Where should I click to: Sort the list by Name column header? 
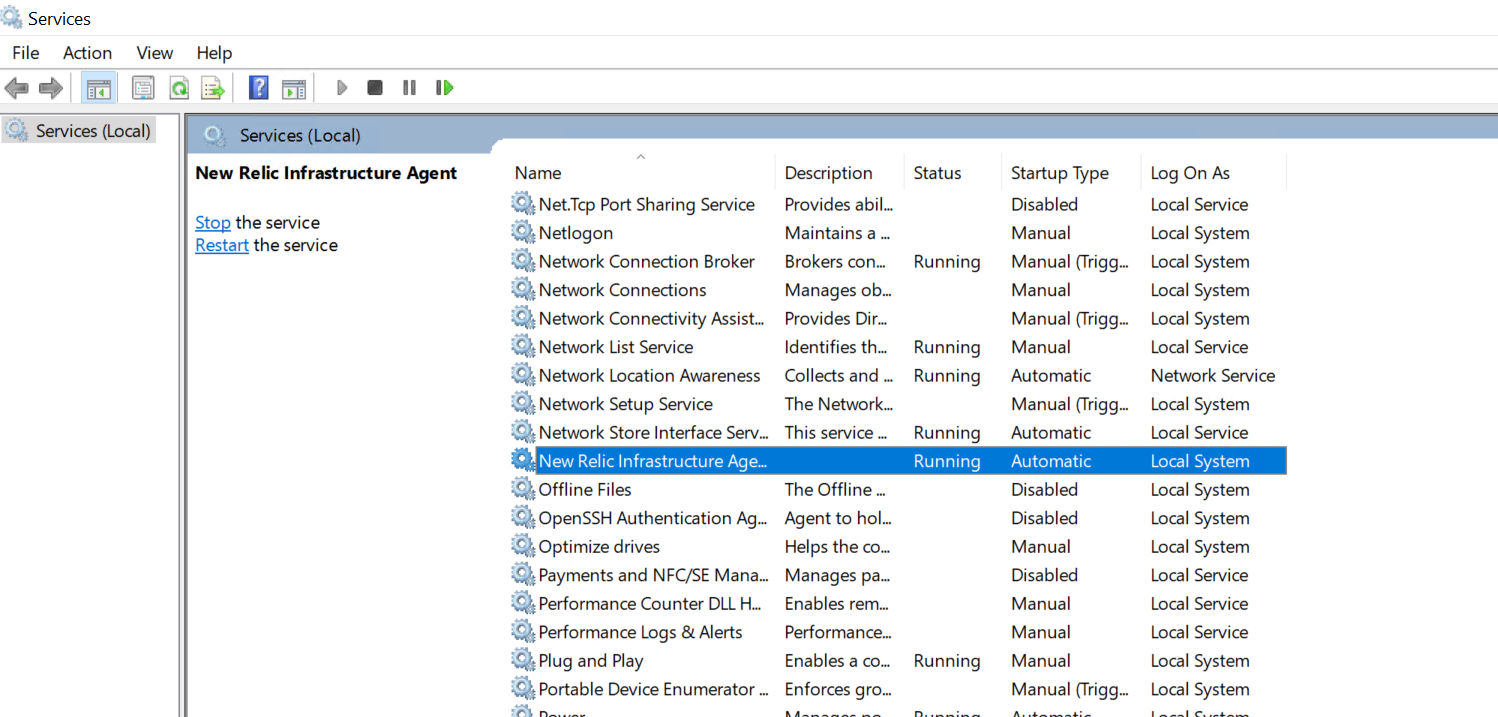click(x=538, y=173)
